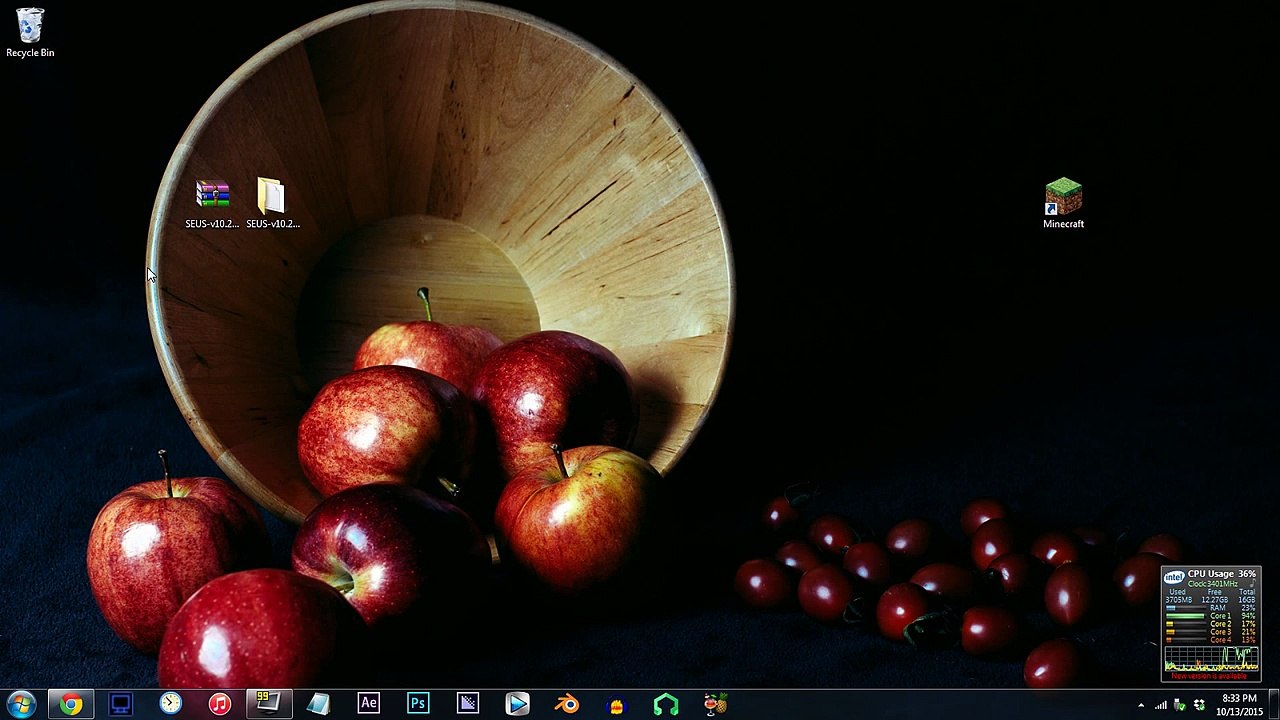Switch to Google Chrome in the taskbar
Viewport: 1280px width, 720px height.
click(x=71, y=704)
